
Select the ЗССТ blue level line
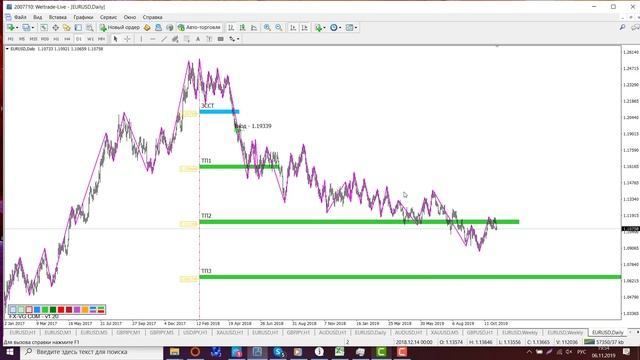click(219, 111)
